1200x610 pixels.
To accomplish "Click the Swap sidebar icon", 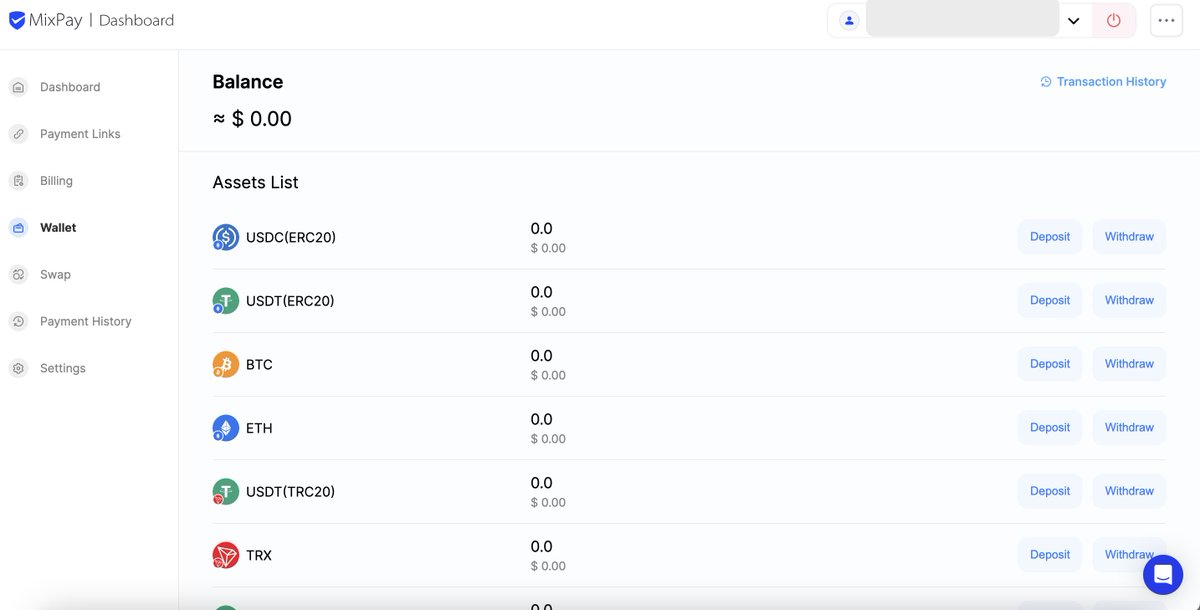I will pyautogui.click(x=18, y=274).
